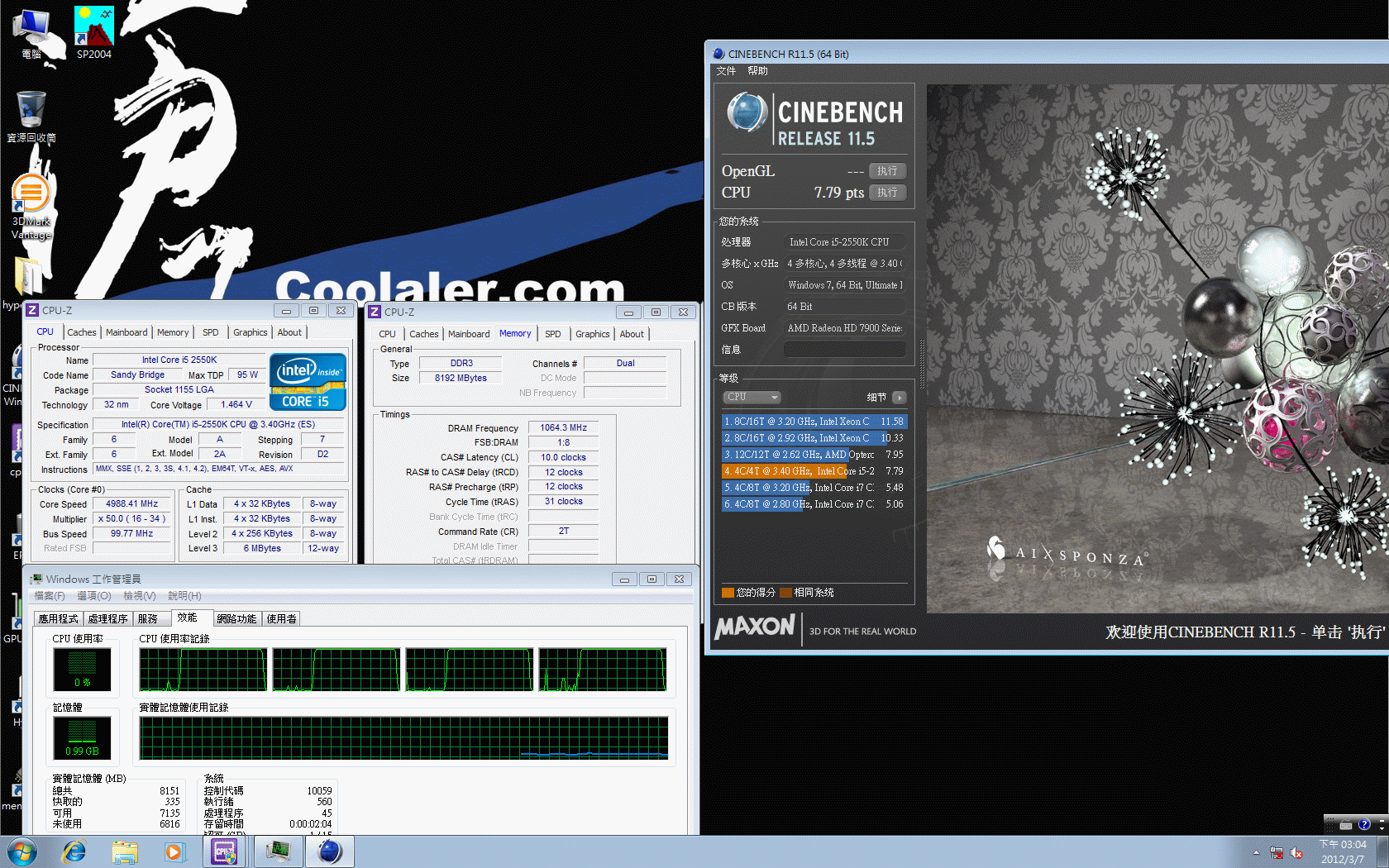
Task: Click the Show Desktop button at taskbar end
Action: (1383, 852)
